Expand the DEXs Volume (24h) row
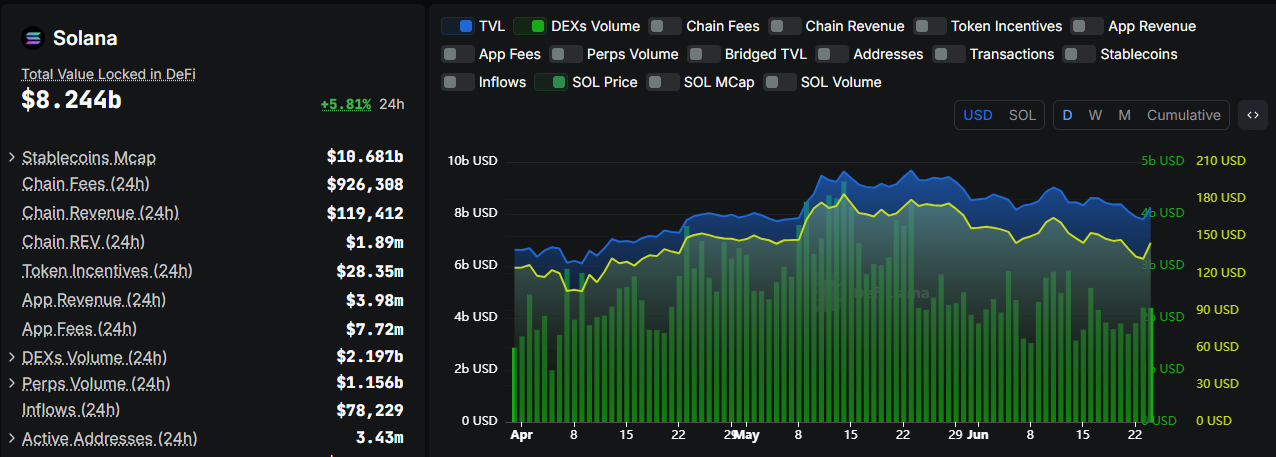Image resolution: width=1276 pixels, height=457 pixels. click(x=12, y=357)
